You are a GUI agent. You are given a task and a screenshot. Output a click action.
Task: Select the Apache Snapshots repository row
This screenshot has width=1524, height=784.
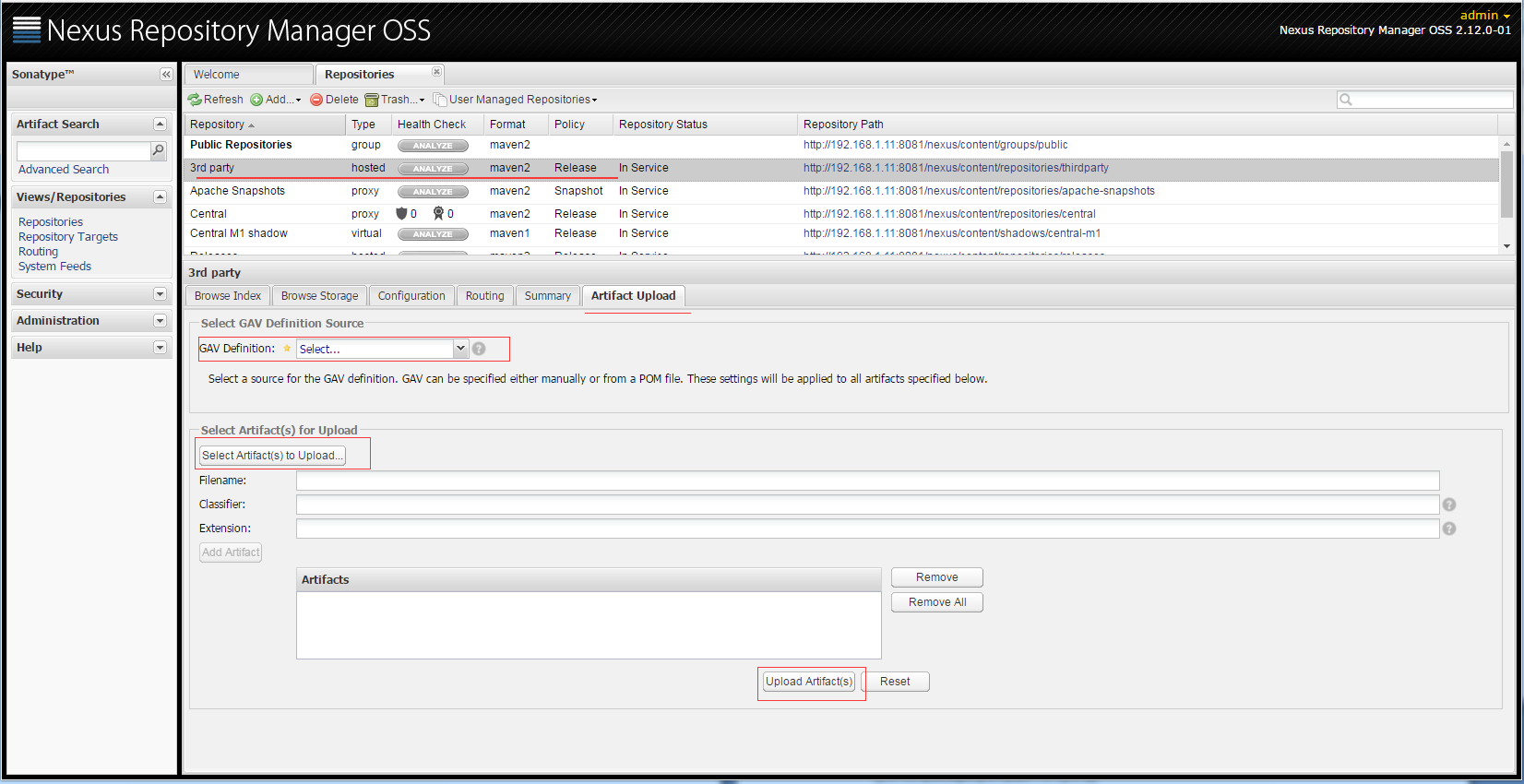tap(841, 192)
